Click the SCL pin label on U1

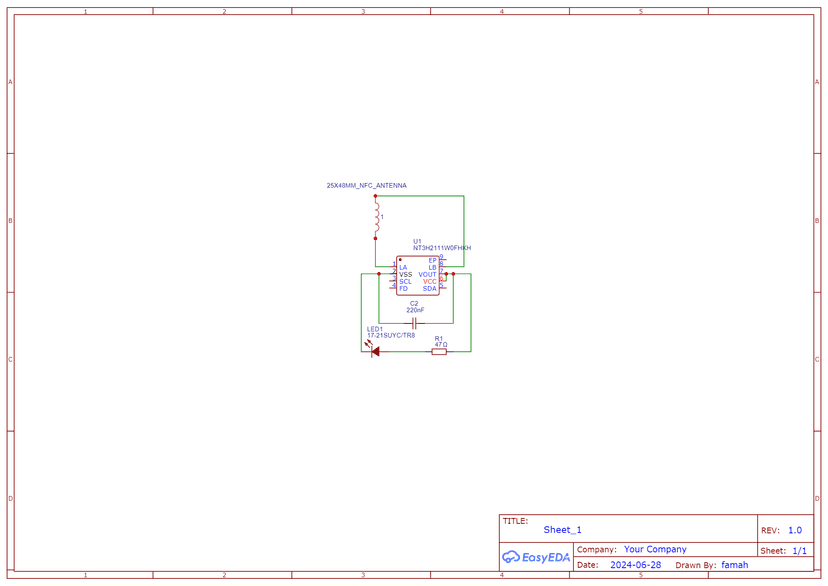[x=405, y=281]
